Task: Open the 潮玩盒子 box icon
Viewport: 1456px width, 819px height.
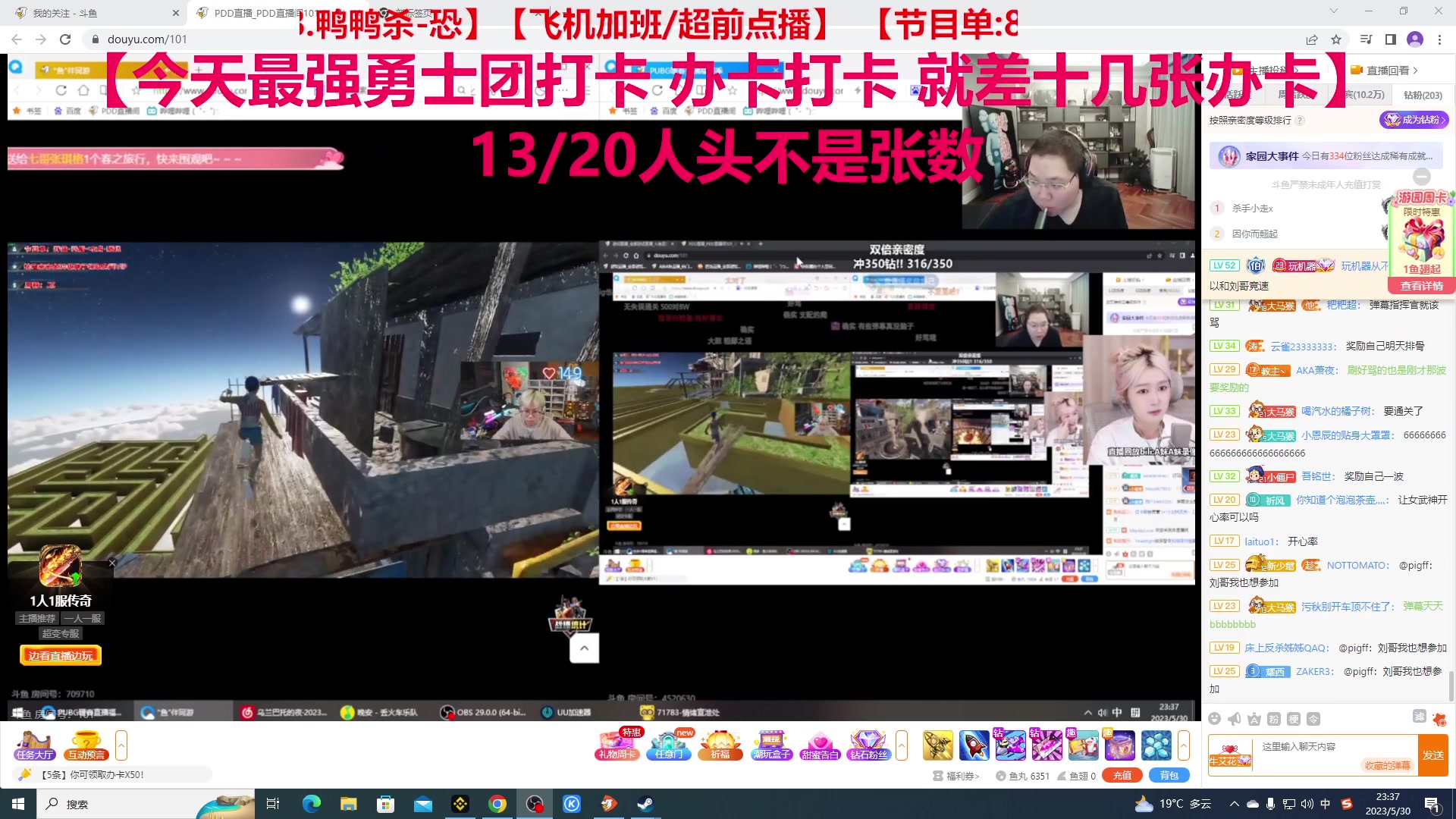Action: pyautogui.click(x=772, y=745)
